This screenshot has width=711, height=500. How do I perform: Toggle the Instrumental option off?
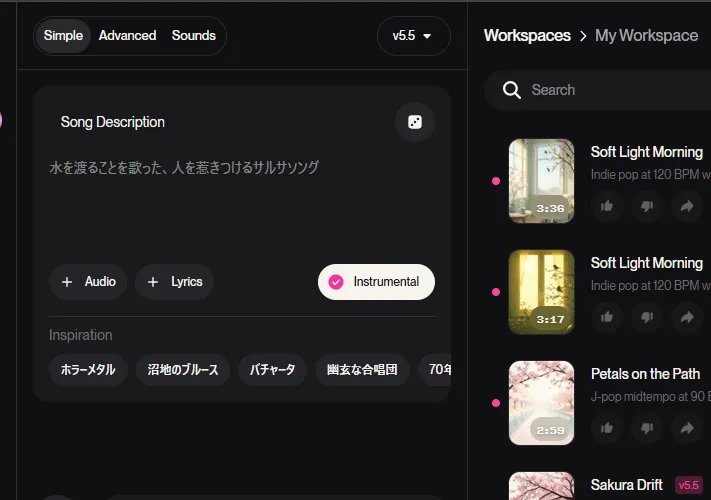pyautogui.click(x=376, y=282)
